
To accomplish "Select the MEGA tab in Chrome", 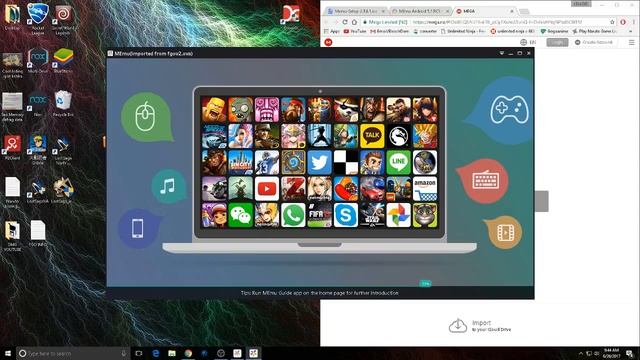I will 484,11.
